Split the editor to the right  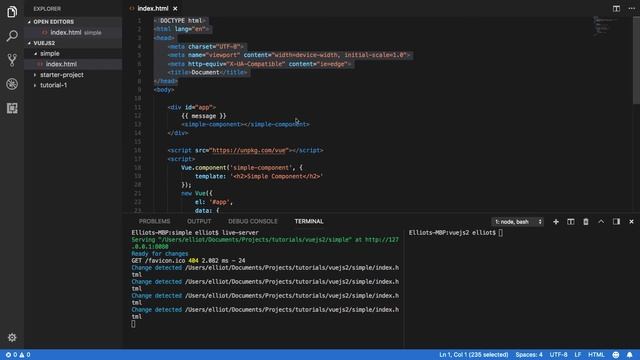(616, 8)
